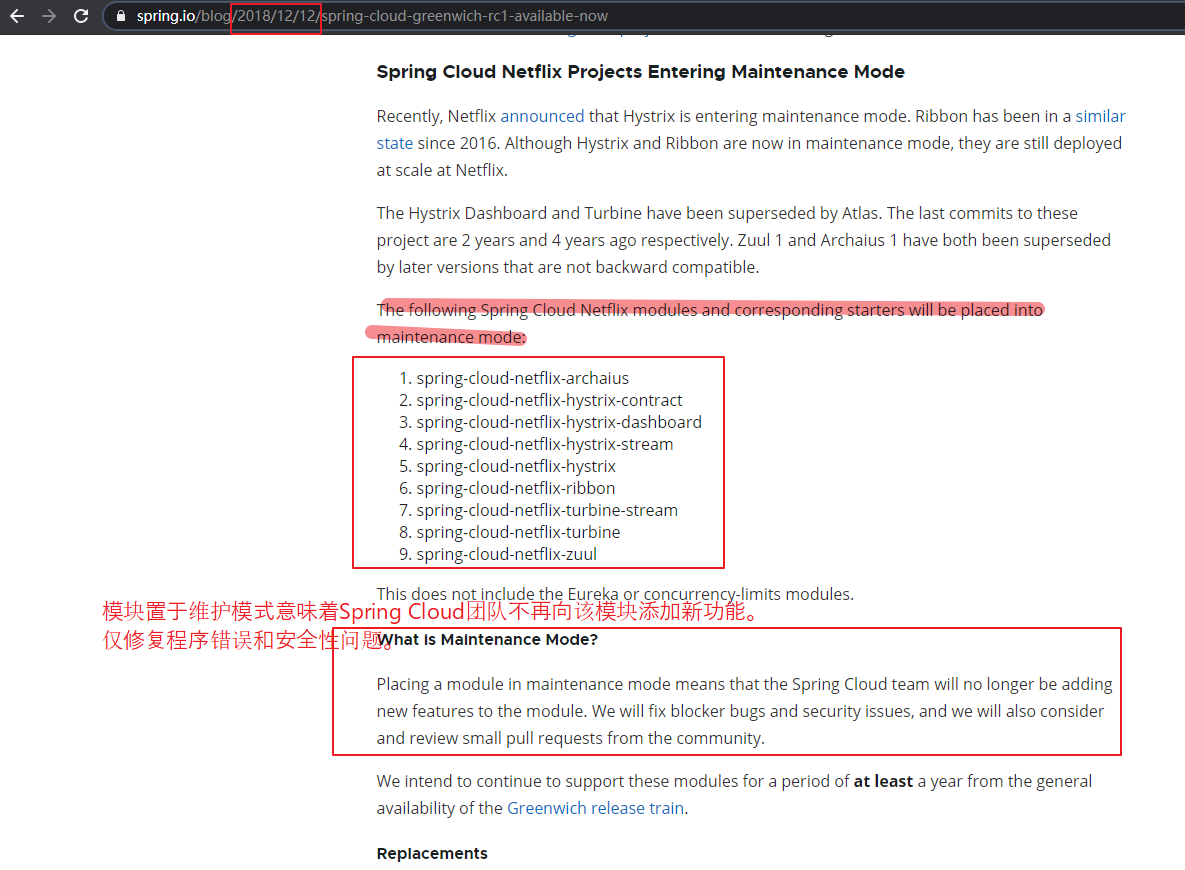Image resolution: width=1185 pixels, height=870 pixels.
Task: Select the "spring-cloud-netflix-archaius" list entry
Action: click(522, 377)
